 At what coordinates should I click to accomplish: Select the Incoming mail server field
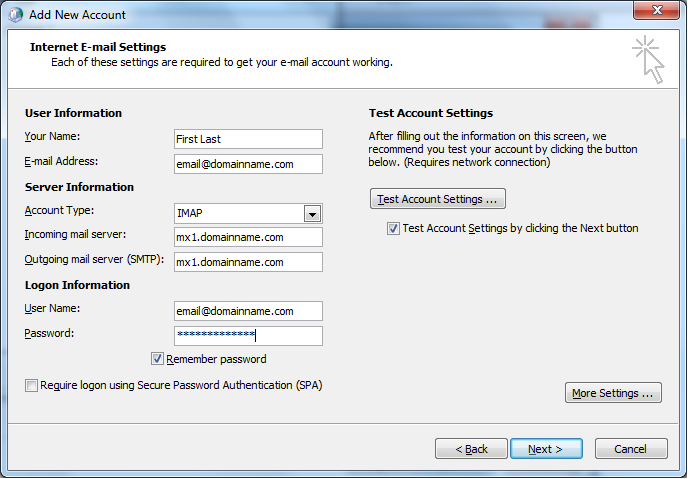point(248,237)
